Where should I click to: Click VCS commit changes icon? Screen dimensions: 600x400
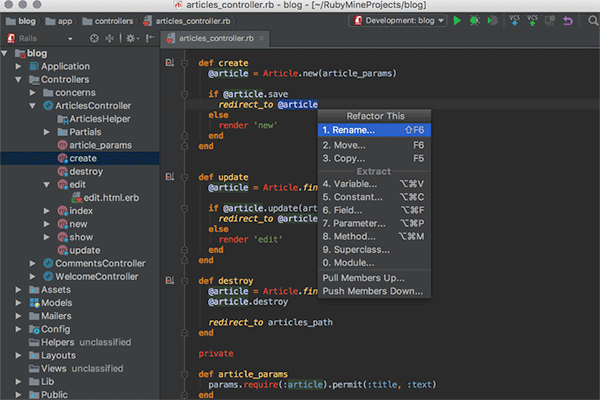point(532,21)
